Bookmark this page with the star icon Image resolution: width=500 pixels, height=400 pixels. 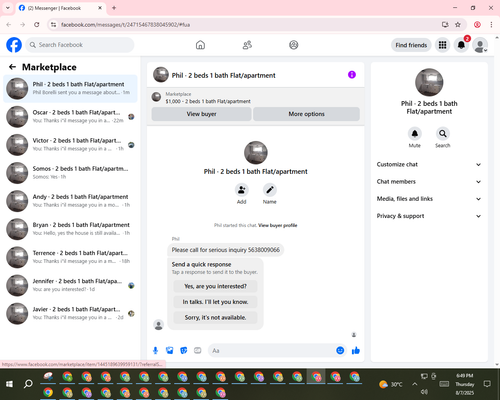click(x=458, y=25)
